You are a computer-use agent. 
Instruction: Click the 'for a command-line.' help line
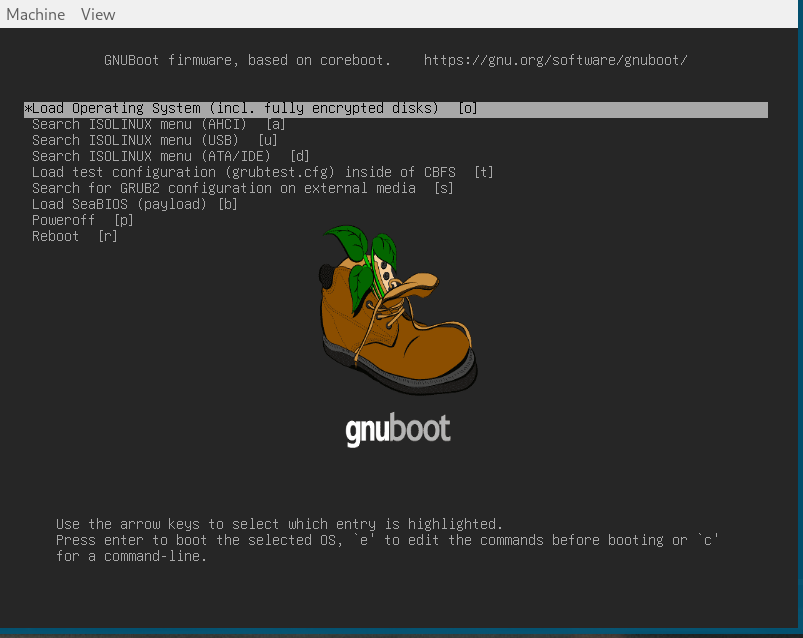point(131,556)
